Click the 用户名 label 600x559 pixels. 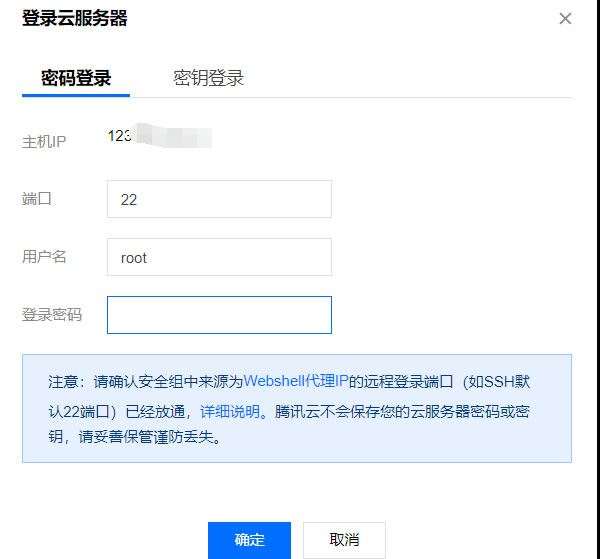coord(44,257)
